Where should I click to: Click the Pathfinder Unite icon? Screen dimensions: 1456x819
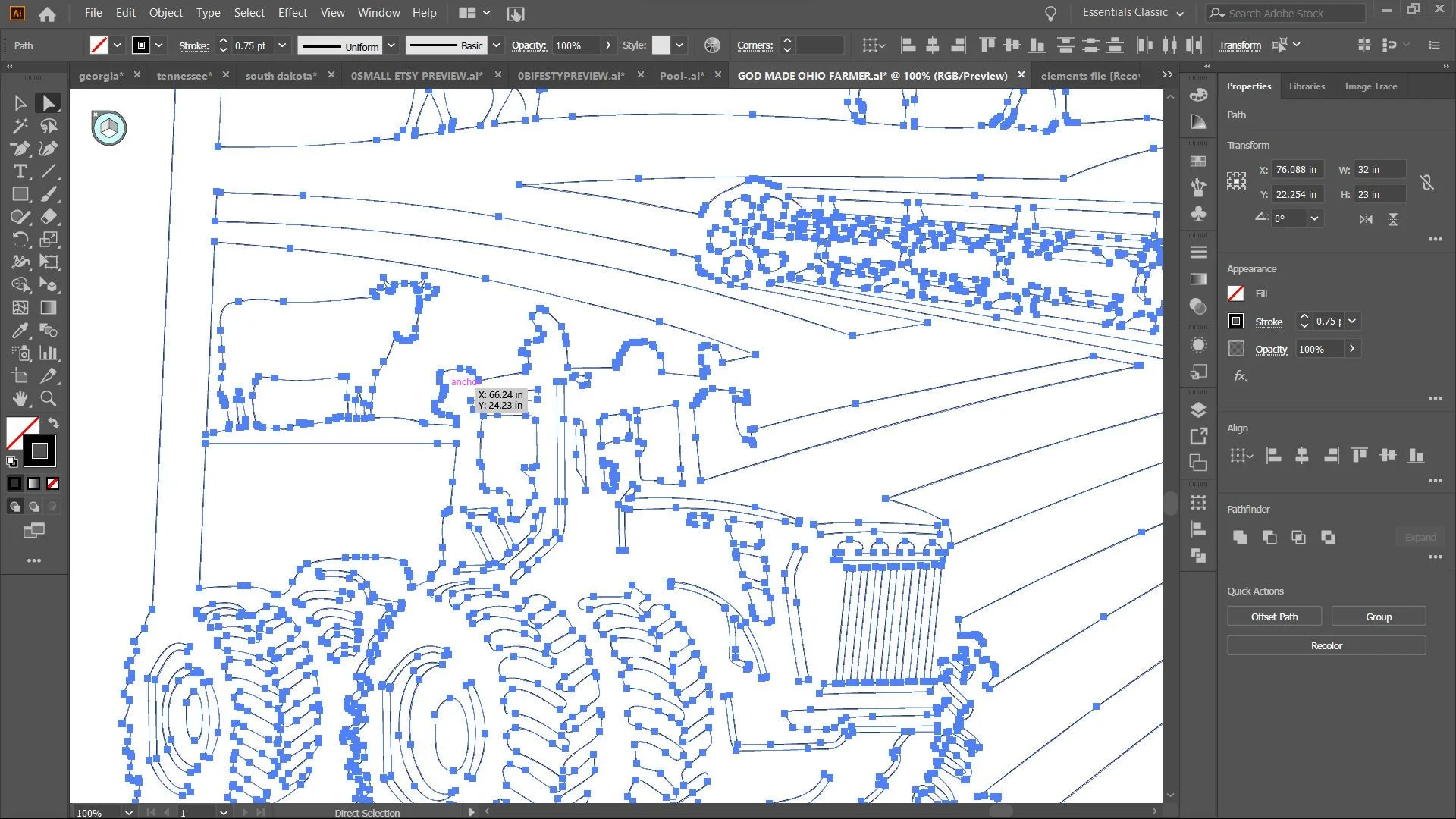1240,537
